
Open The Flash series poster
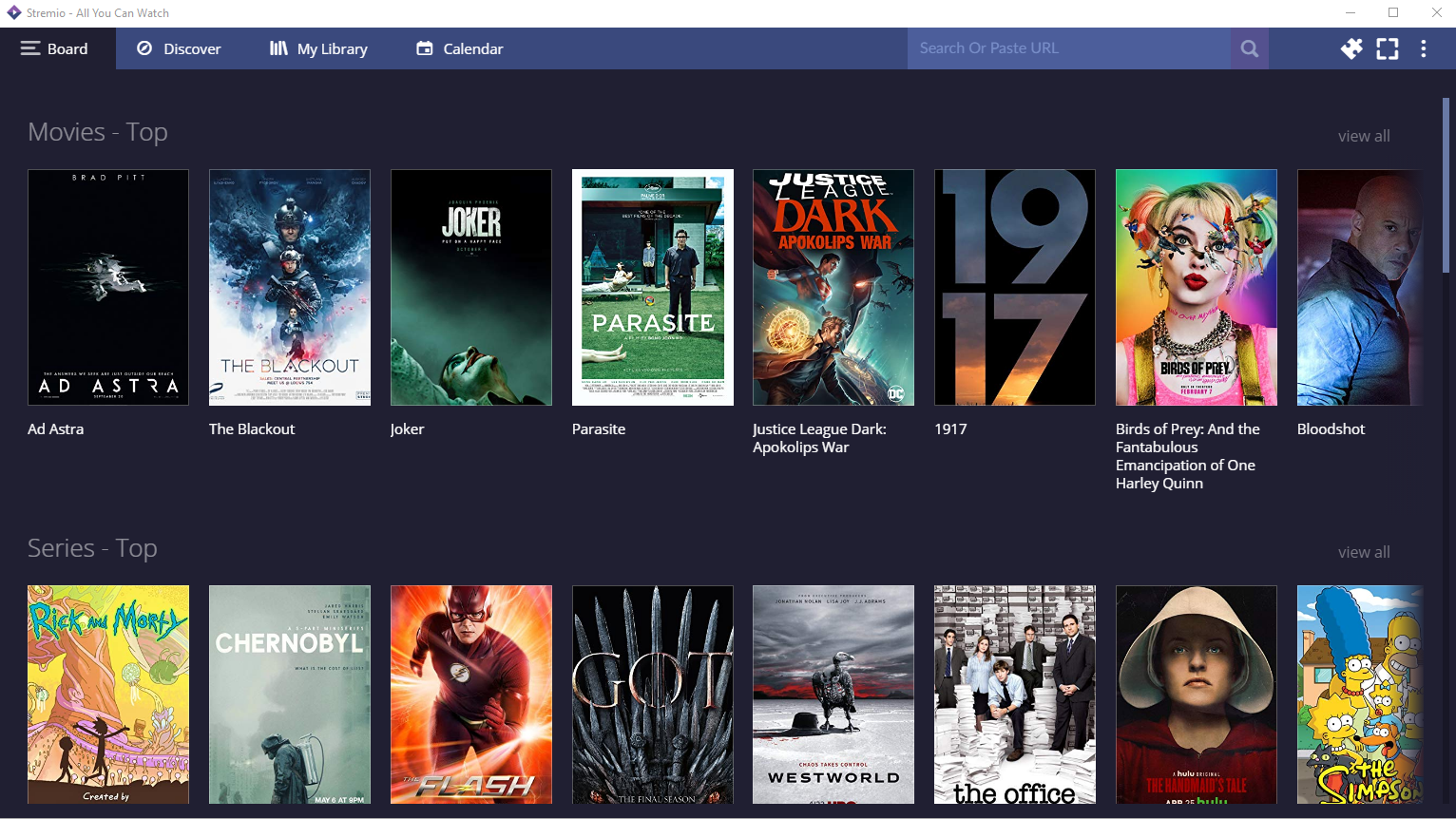tap(471, 695)
